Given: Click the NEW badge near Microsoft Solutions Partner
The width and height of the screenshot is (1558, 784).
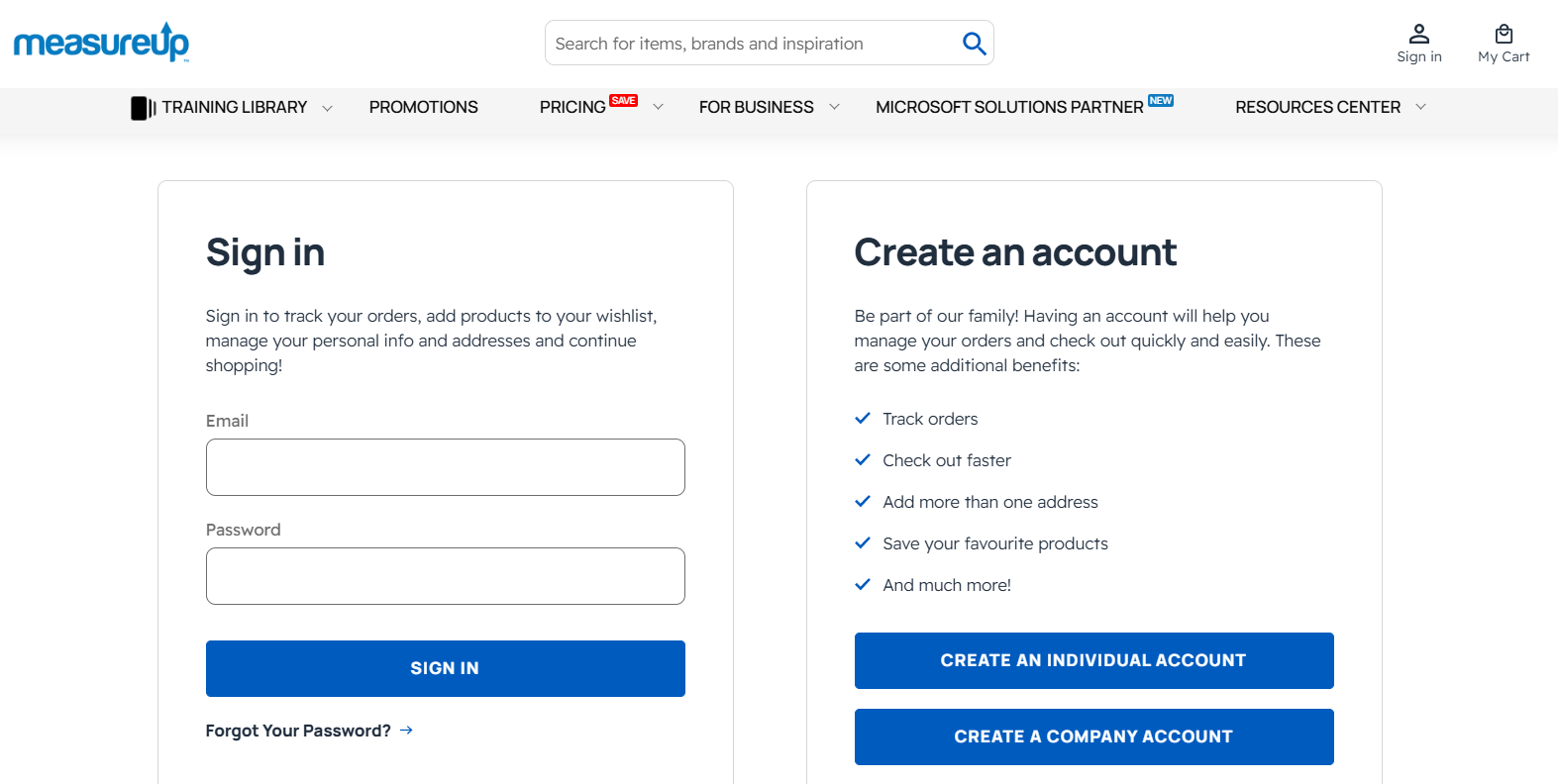Looking at the screenshot, I should click(x=1161, y=100).
